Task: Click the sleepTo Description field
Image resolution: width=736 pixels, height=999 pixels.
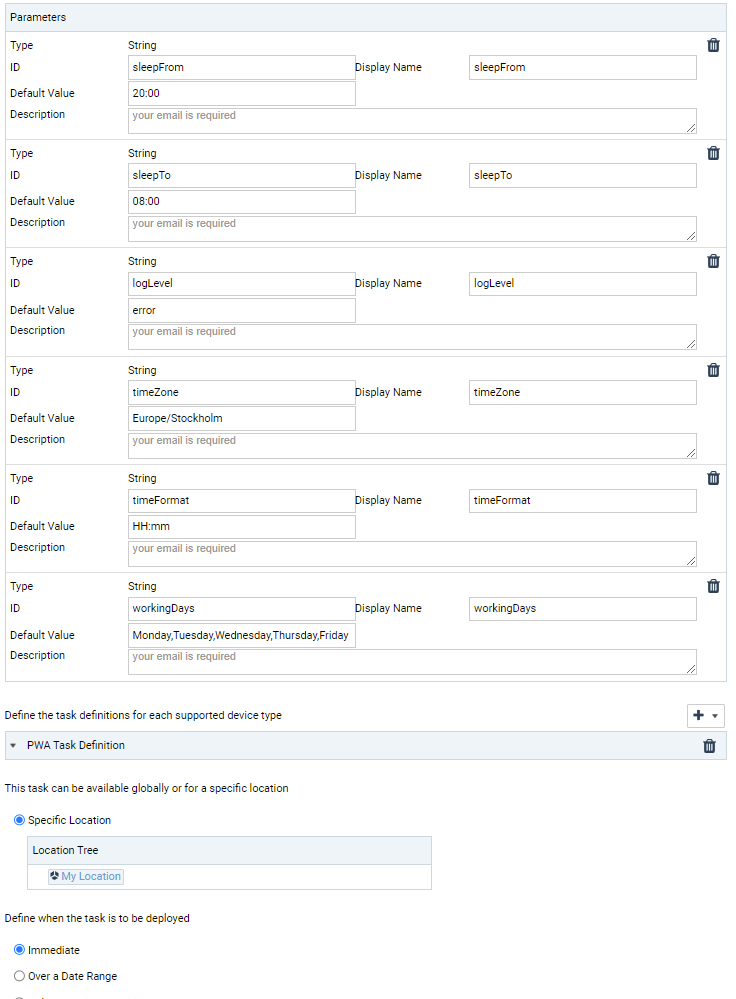Action: [412, 228]
